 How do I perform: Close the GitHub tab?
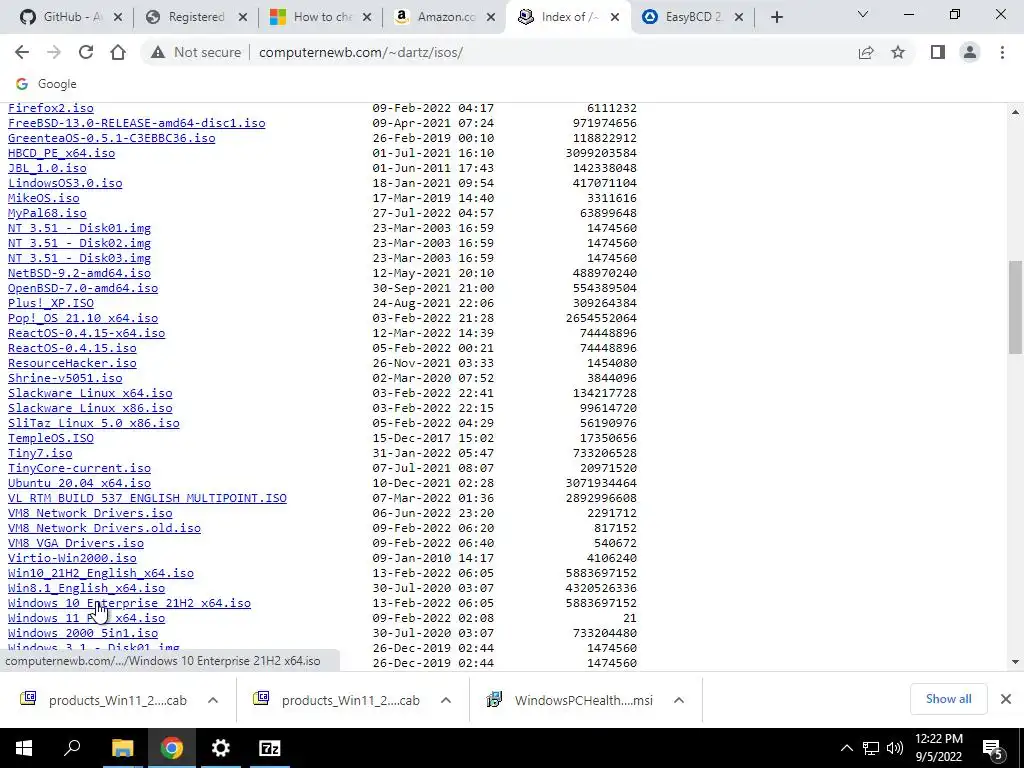118,18
